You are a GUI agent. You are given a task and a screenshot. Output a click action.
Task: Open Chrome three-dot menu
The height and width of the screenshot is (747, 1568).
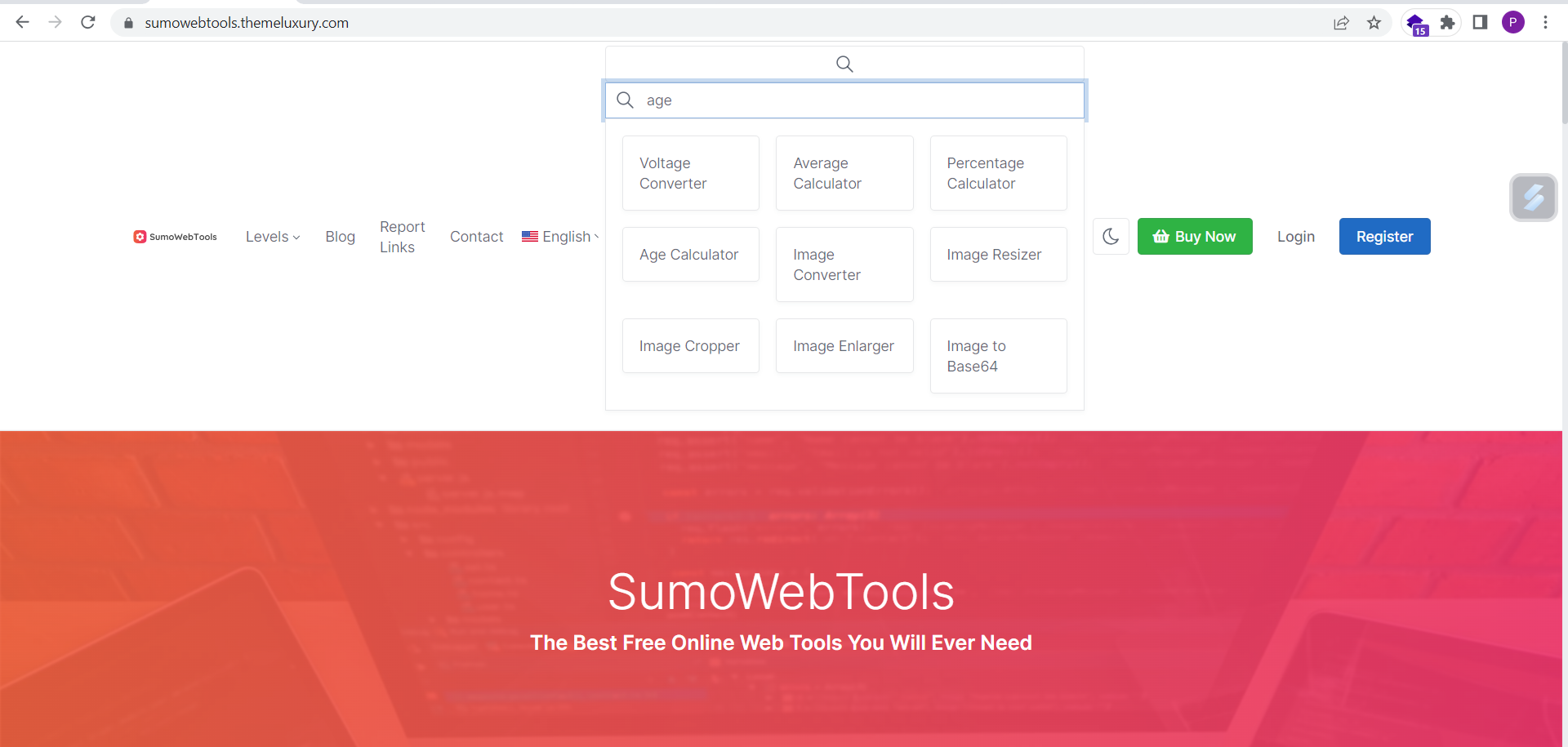[x=1545, y=23]
